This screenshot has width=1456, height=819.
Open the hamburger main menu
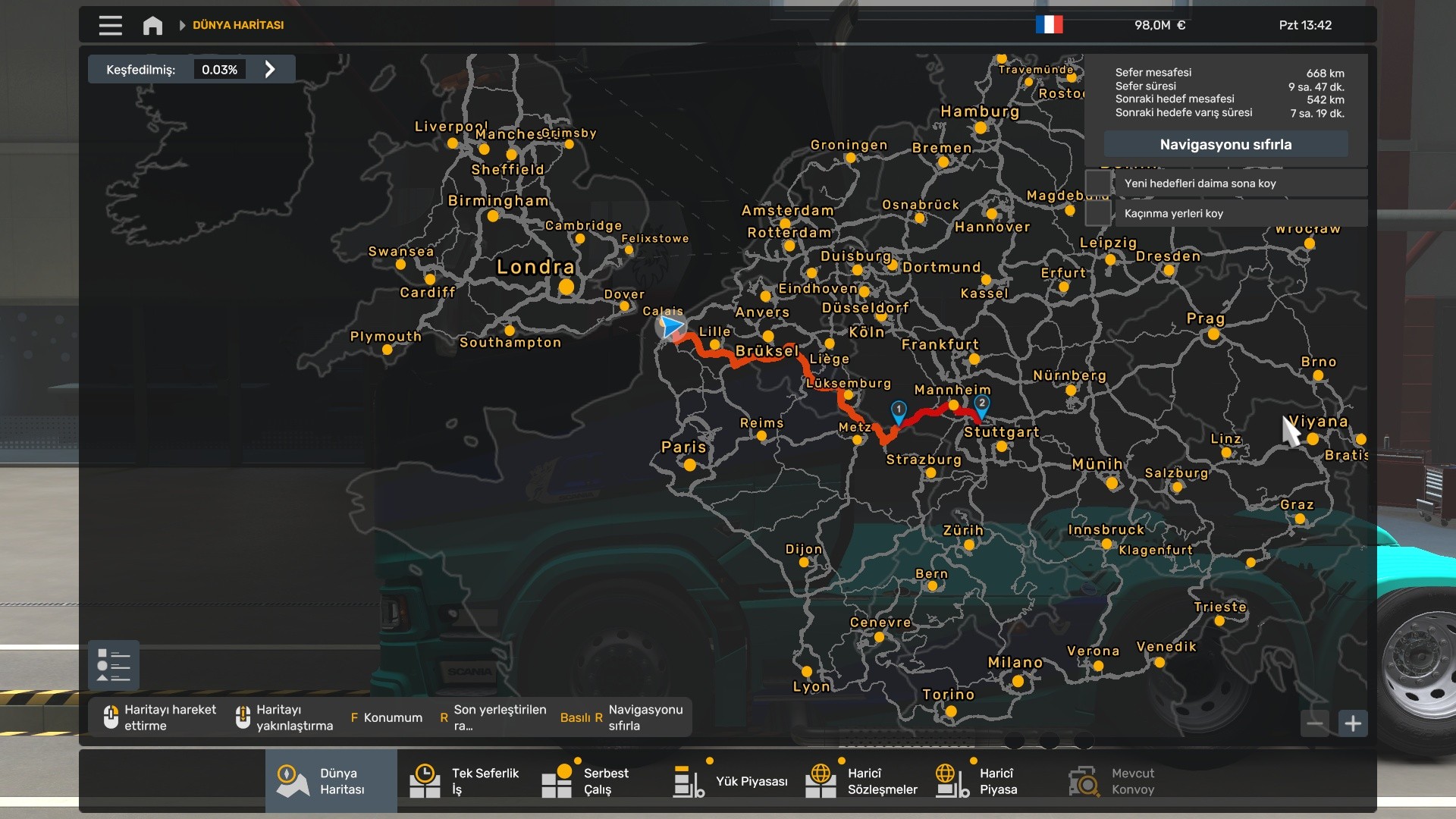(x=110, y=25)
